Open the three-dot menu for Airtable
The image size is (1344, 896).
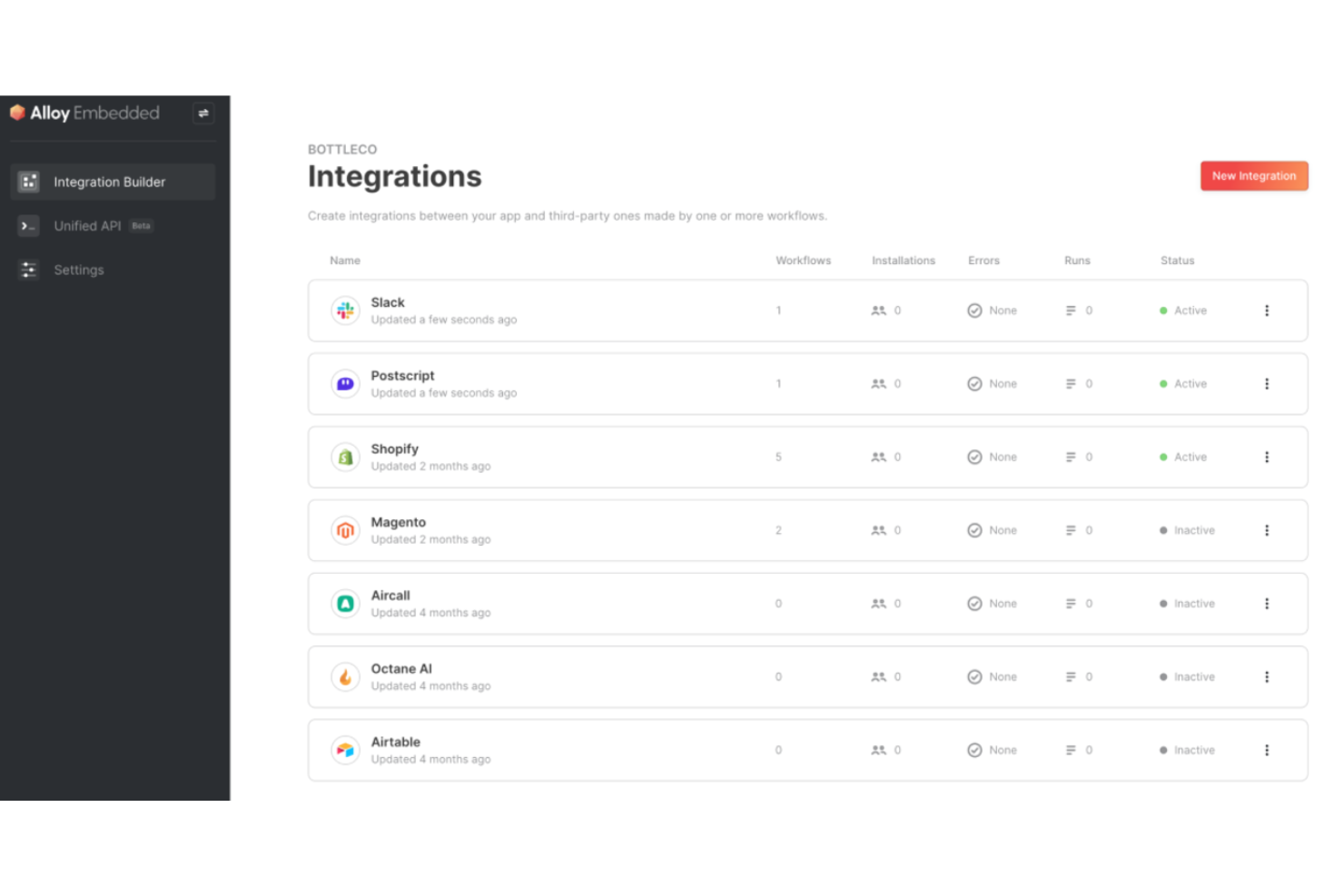[1268, 750]
